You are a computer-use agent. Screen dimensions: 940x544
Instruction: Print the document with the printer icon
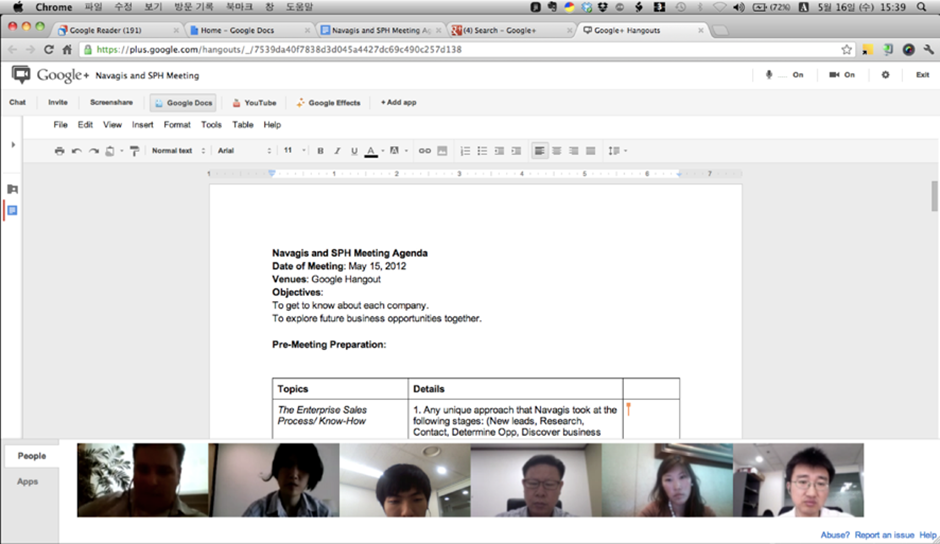pos(59,151)
